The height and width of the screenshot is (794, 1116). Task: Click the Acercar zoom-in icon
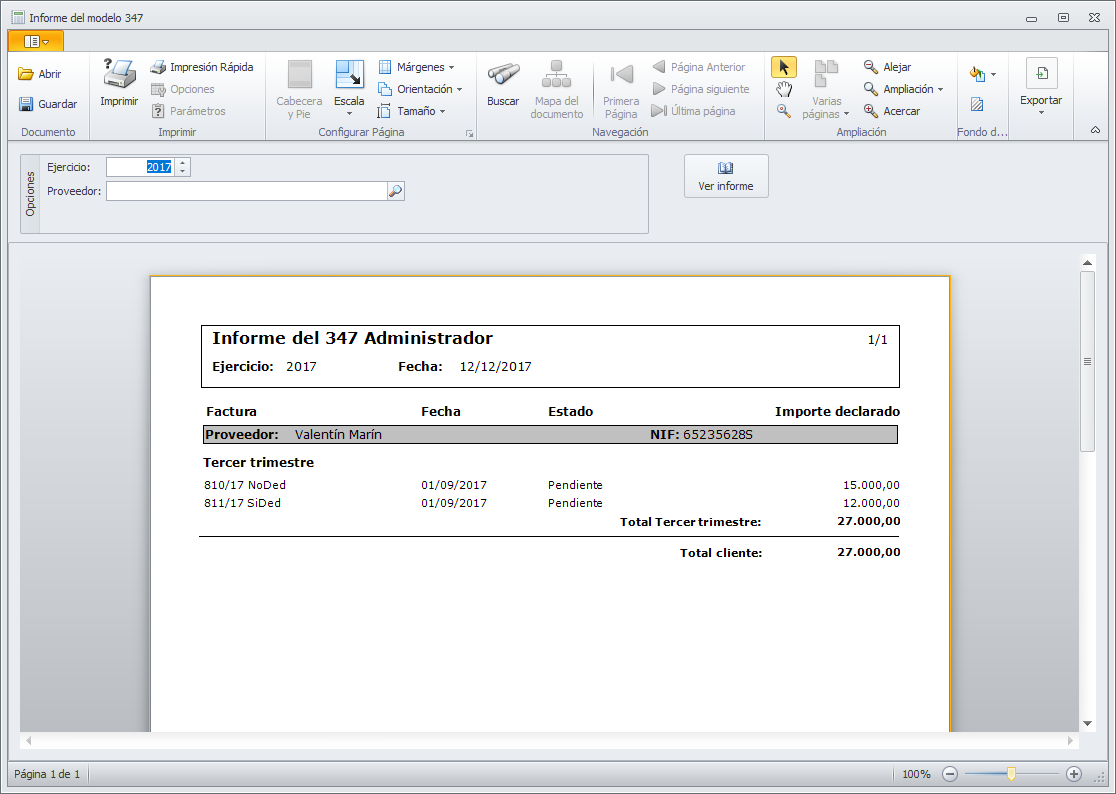point(871,111)
